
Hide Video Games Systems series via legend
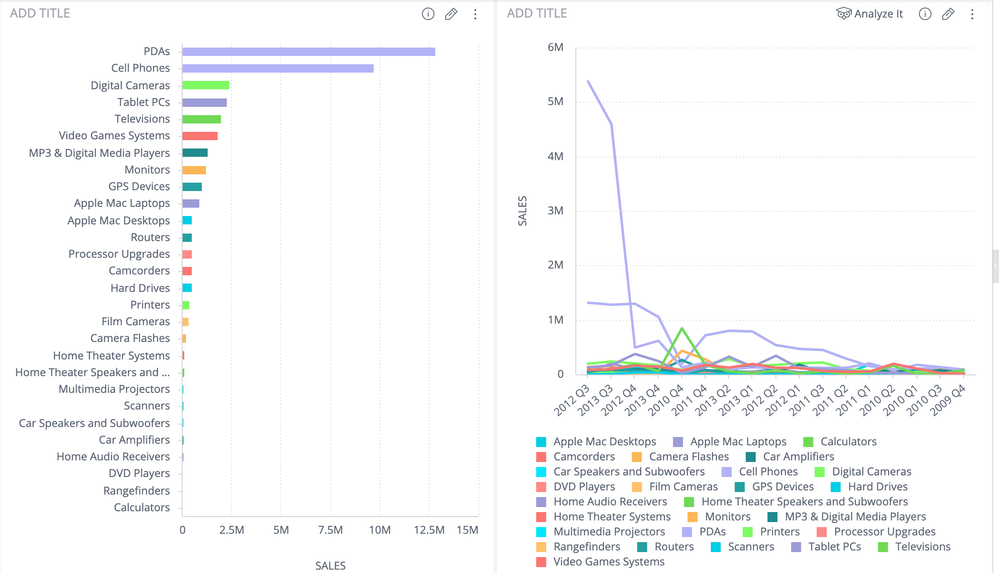[x=608, y=562]
